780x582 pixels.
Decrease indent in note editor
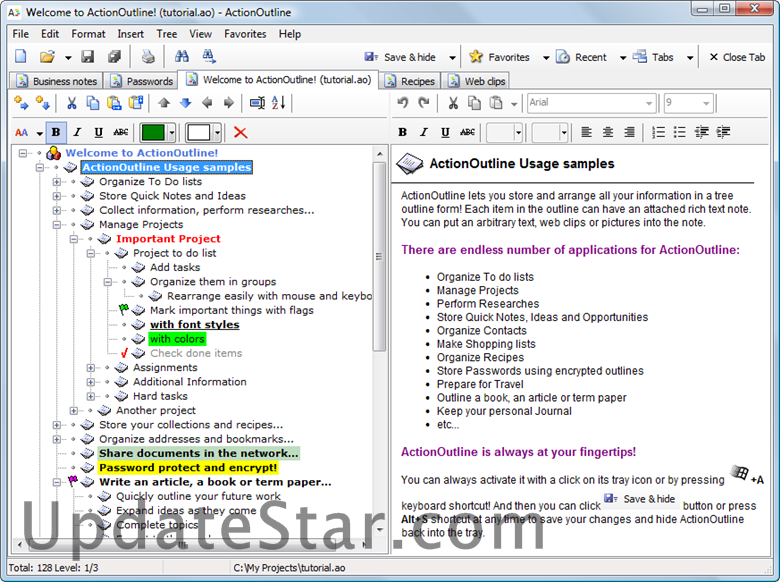pyautogui.click(x=701, y=132)
